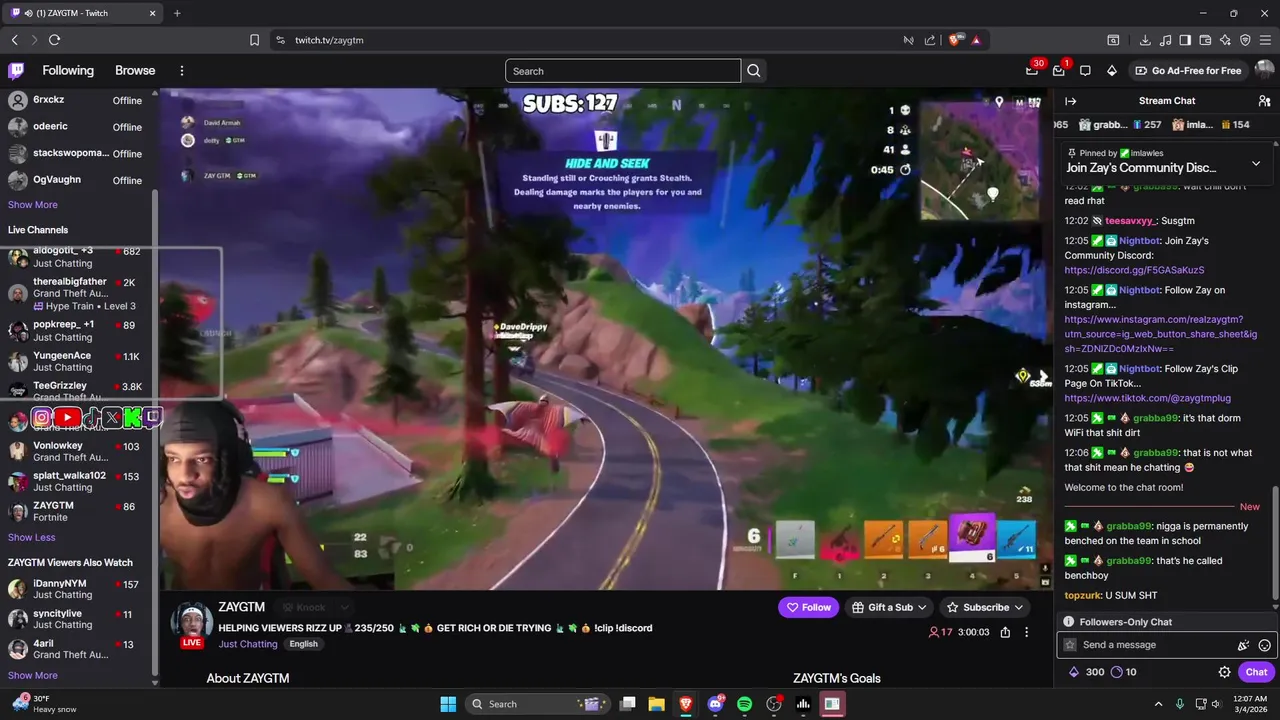Open channel points balance showing 10
The width and height of the screenshot is (1280, 720).
coord(1124,672)
